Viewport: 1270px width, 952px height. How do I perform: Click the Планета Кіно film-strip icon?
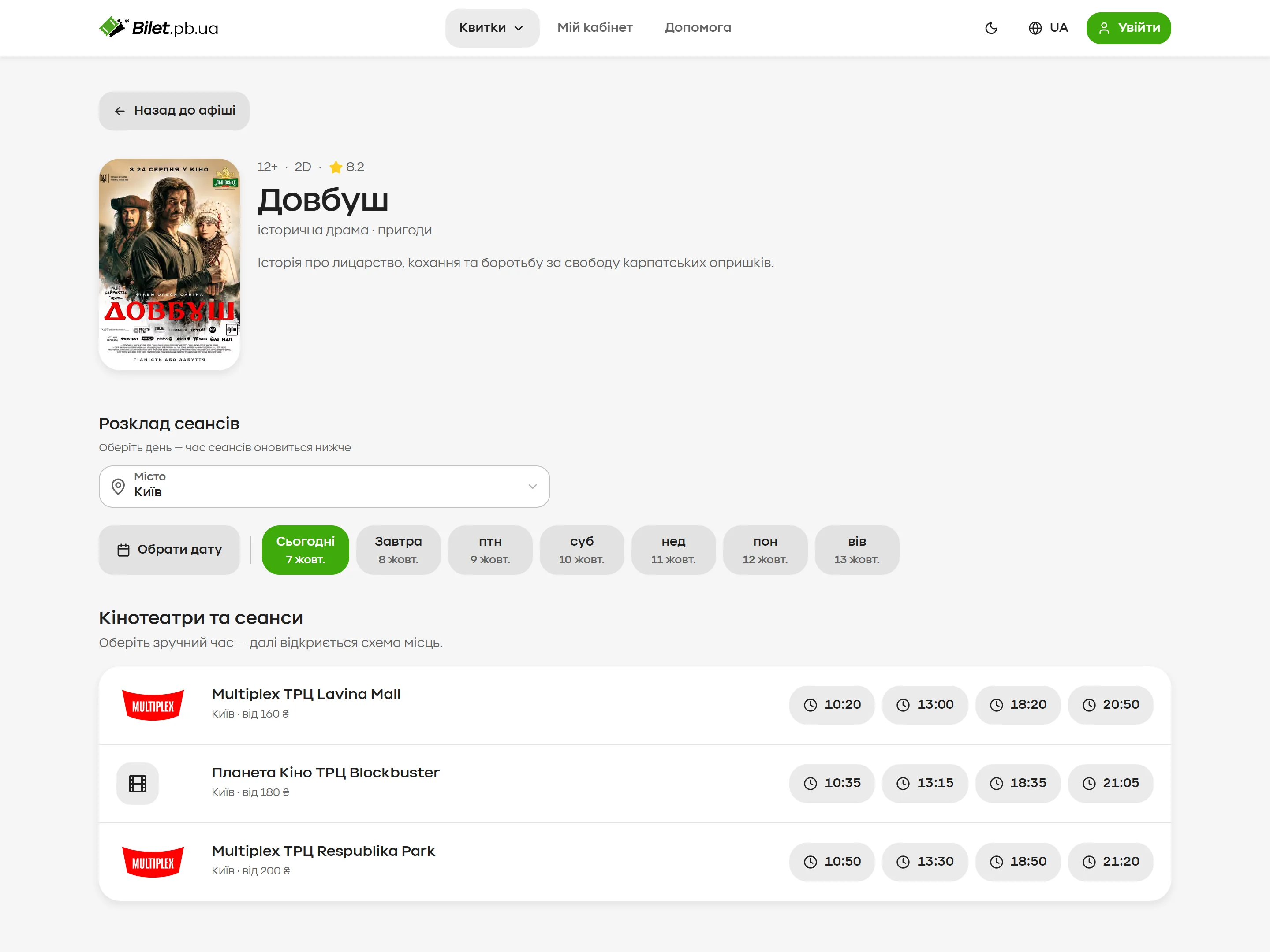tap(138, 784)
